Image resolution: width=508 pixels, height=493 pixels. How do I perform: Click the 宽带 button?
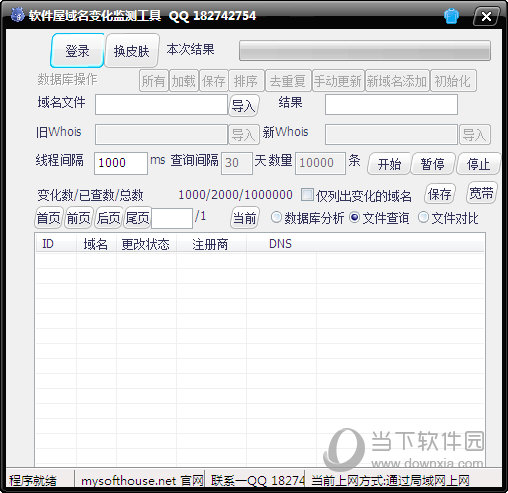pyautogui.click(x=481, y=193)
